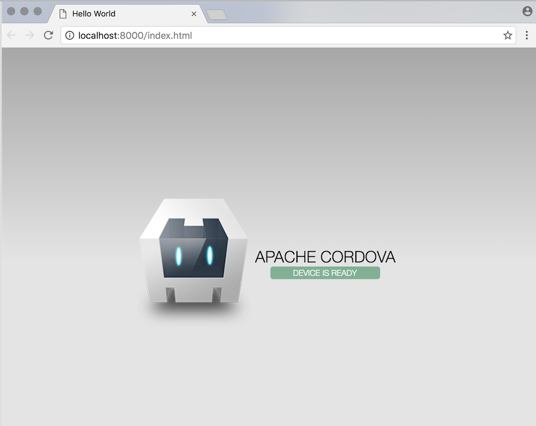This screenshot has height=426, width=536.
Task: Open Chrome three-dot menu
Action: 526,35
